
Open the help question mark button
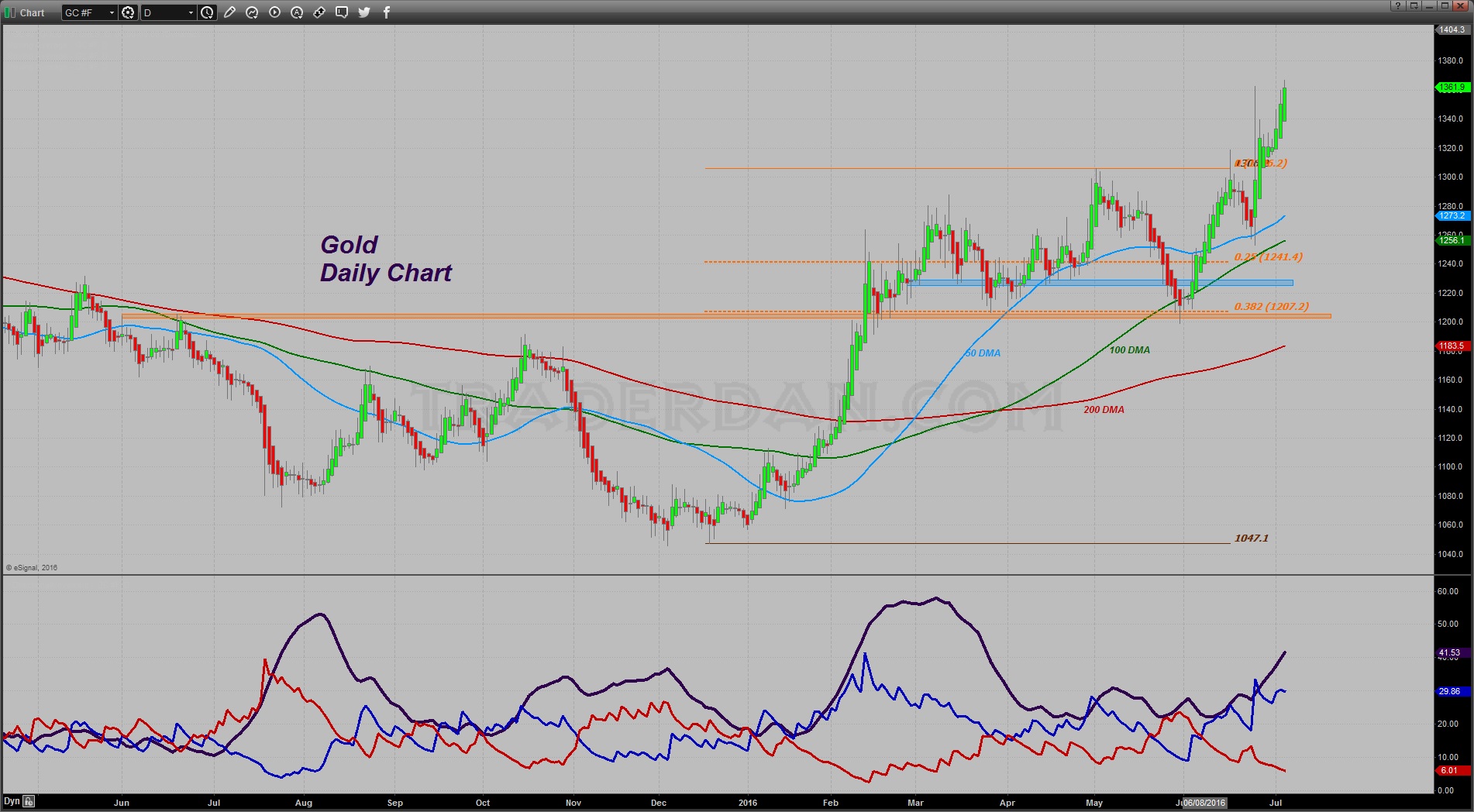1397,5
